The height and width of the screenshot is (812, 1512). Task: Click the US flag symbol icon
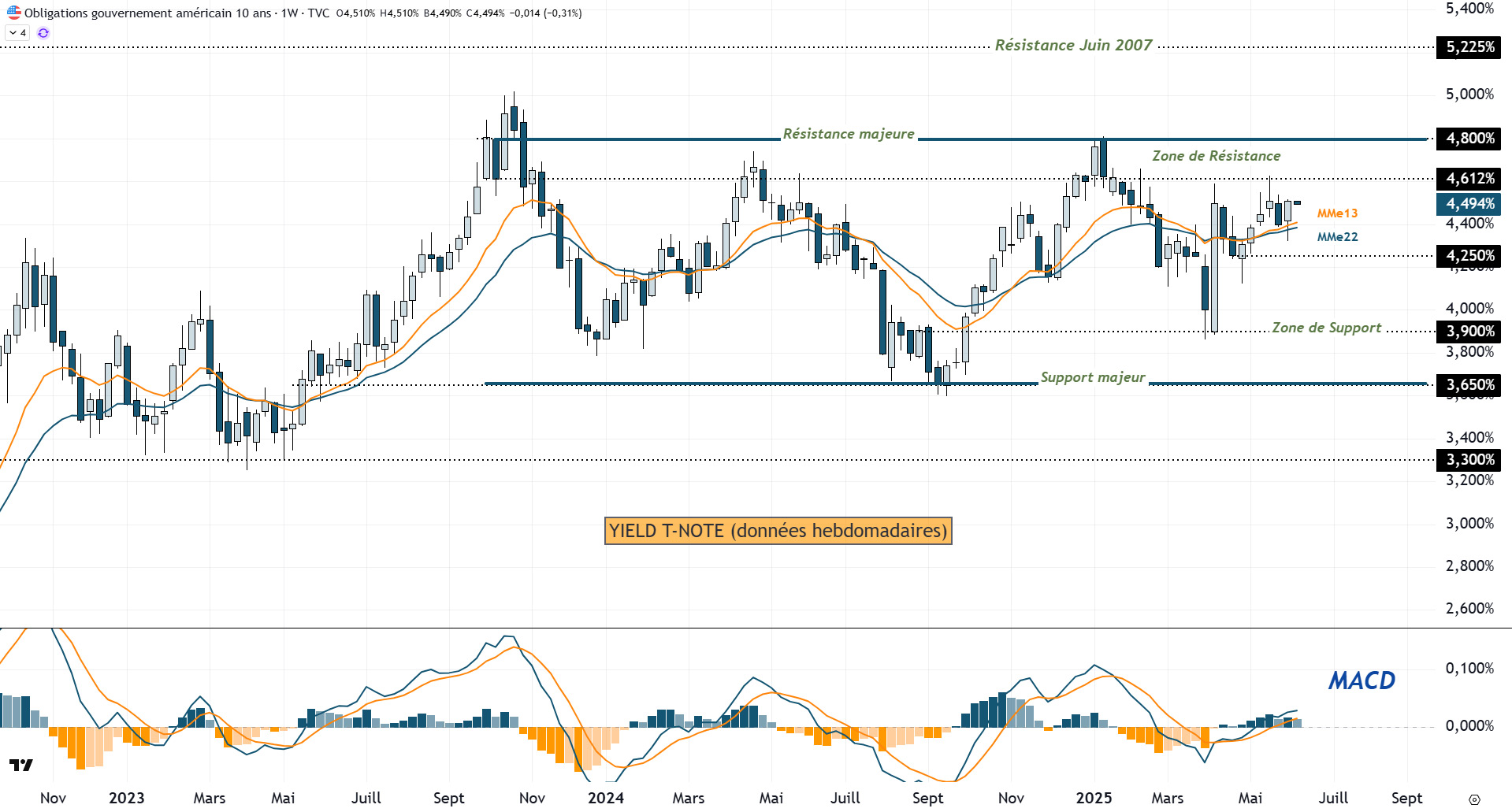(13, 12)
